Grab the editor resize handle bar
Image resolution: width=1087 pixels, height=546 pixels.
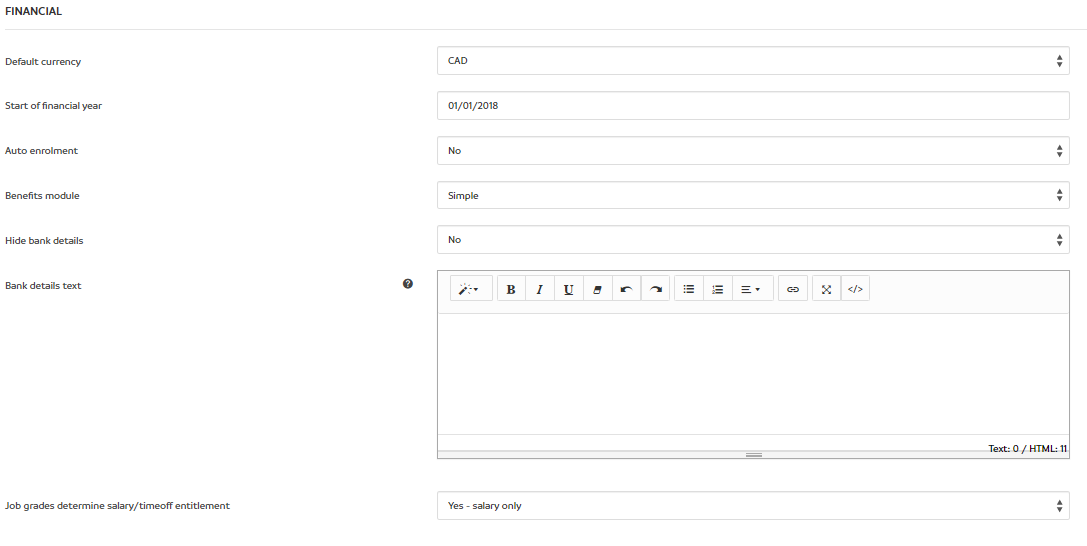click(x=754, y=455)
